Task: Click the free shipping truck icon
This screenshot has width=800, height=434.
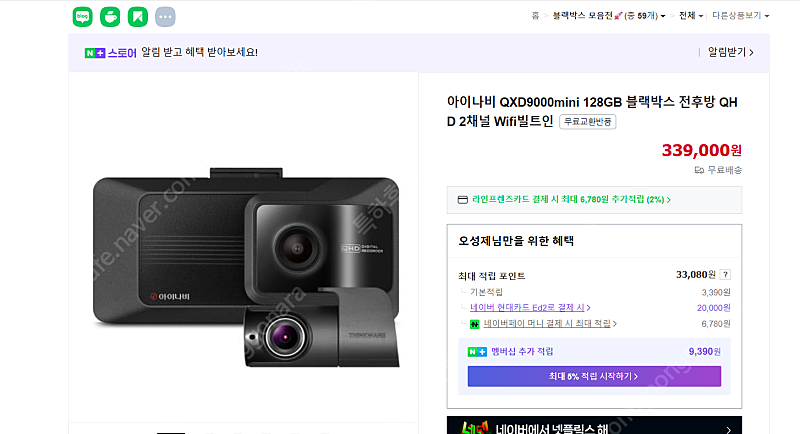Action: (x=699, y=170)
